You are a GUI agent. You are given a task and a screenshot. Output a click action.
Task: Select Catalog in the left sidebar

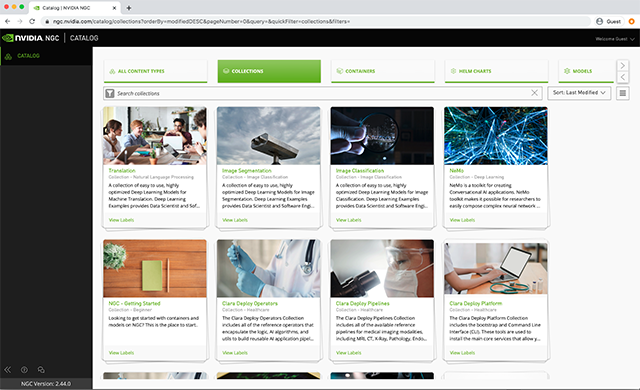coord(28,56)
